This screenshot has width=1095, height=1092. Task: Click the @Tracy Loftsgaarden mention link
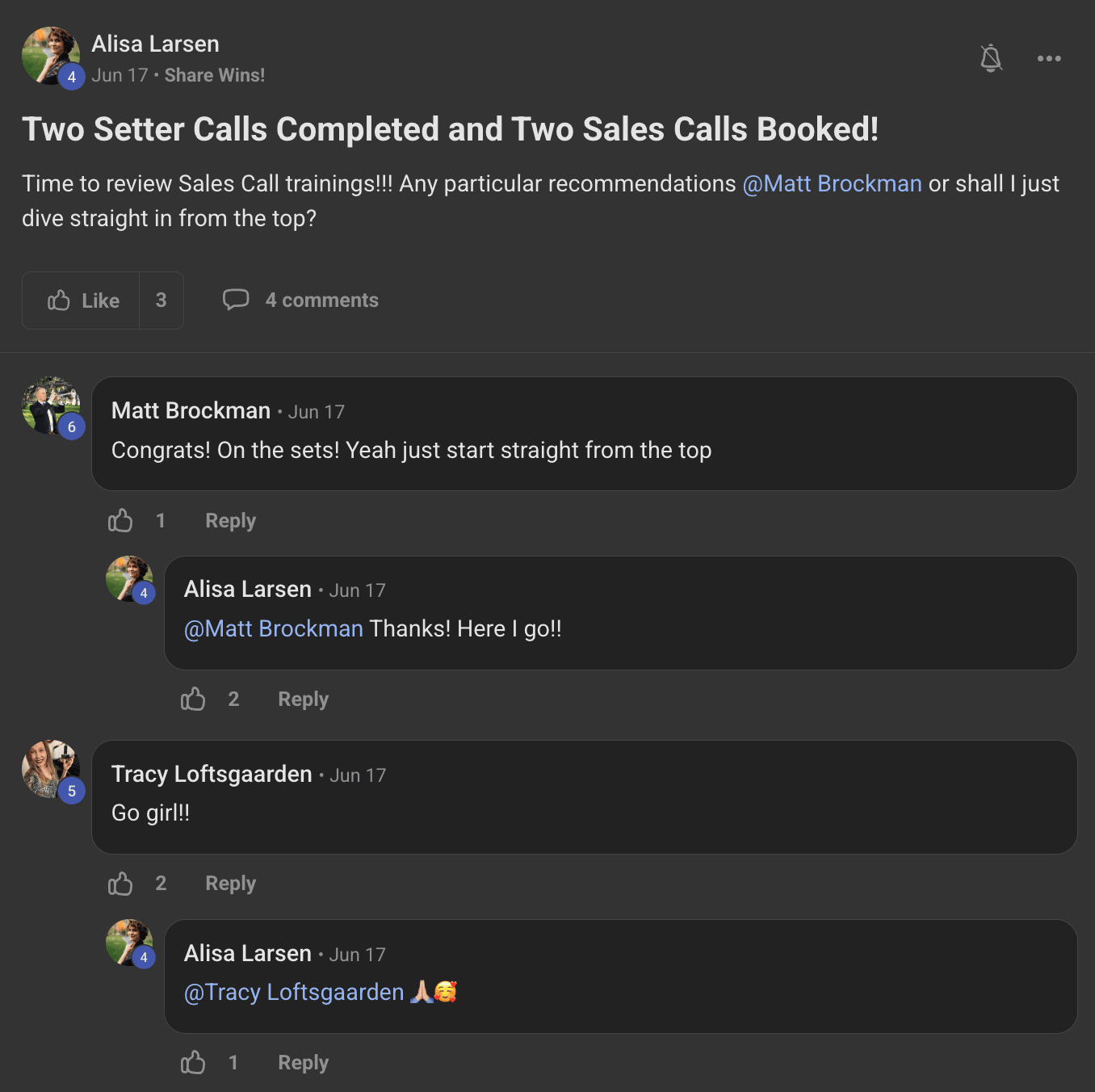tap(294, 993)
